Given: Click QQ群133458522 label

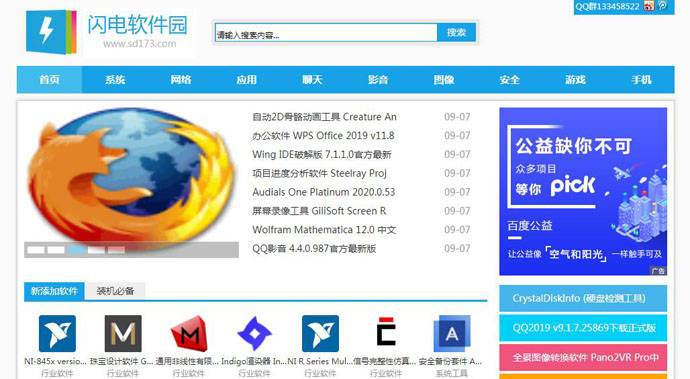Looking at the screenshot, I should coord(608,6).
